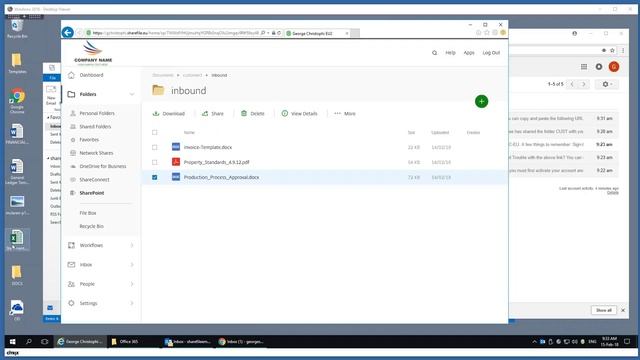Open SharePoint connector

(x=92, y=193)
